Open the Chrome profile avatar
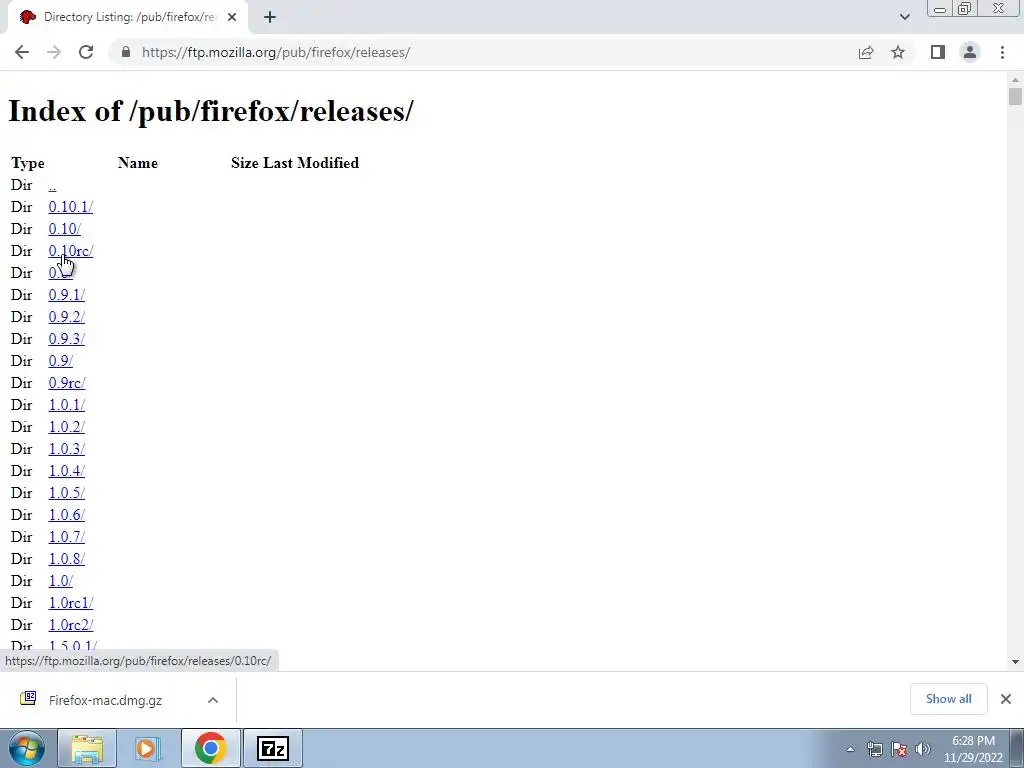The image size is (1024, 768). 970,52
